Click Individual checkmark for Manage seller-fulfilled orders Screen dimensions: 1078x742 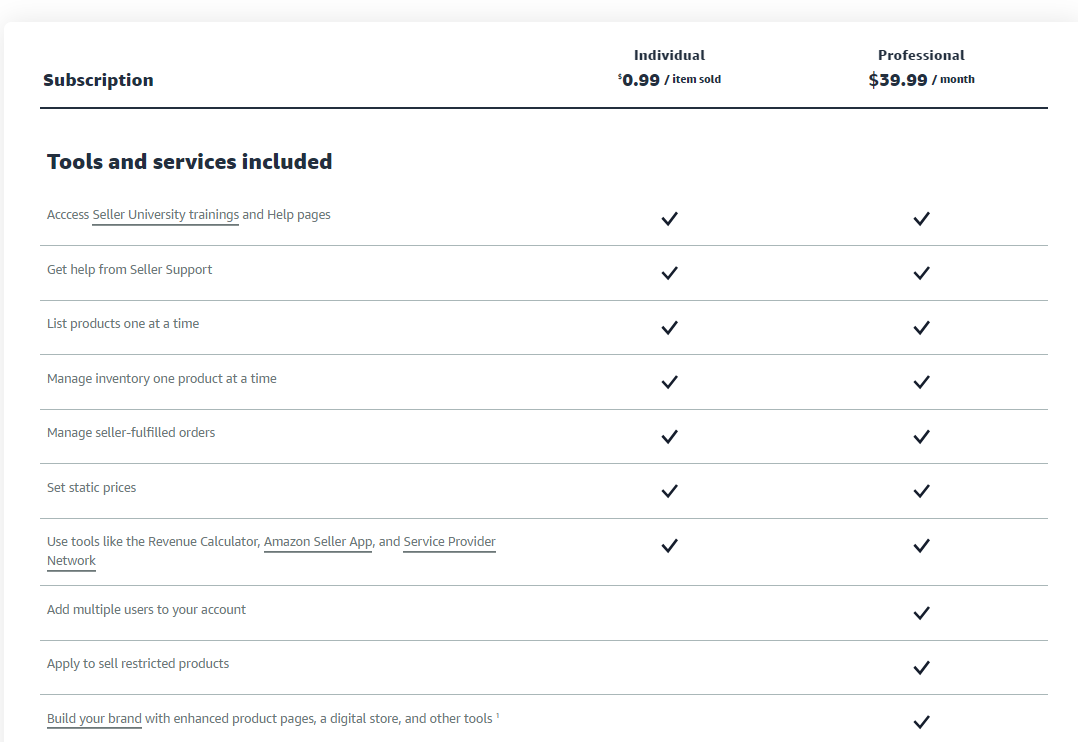coord(669,437)
